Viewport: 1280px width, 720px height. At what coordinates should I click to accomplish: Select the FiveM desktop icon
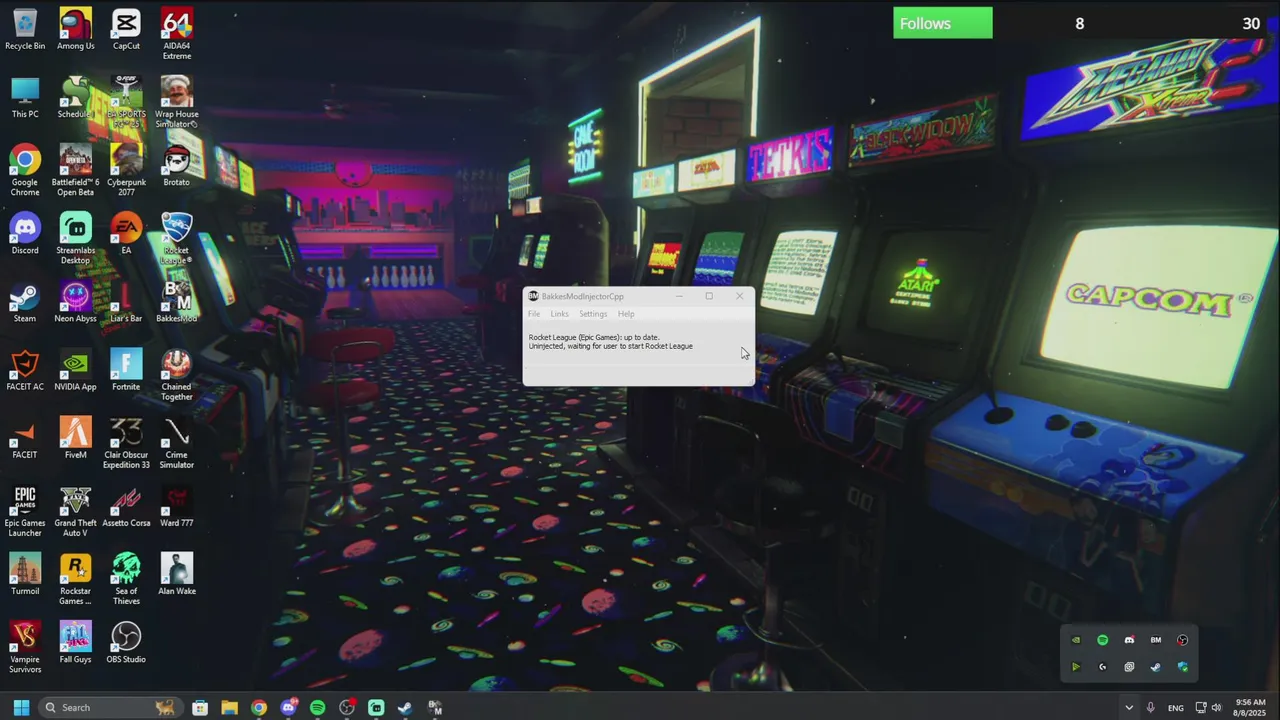tap(75, 437)
